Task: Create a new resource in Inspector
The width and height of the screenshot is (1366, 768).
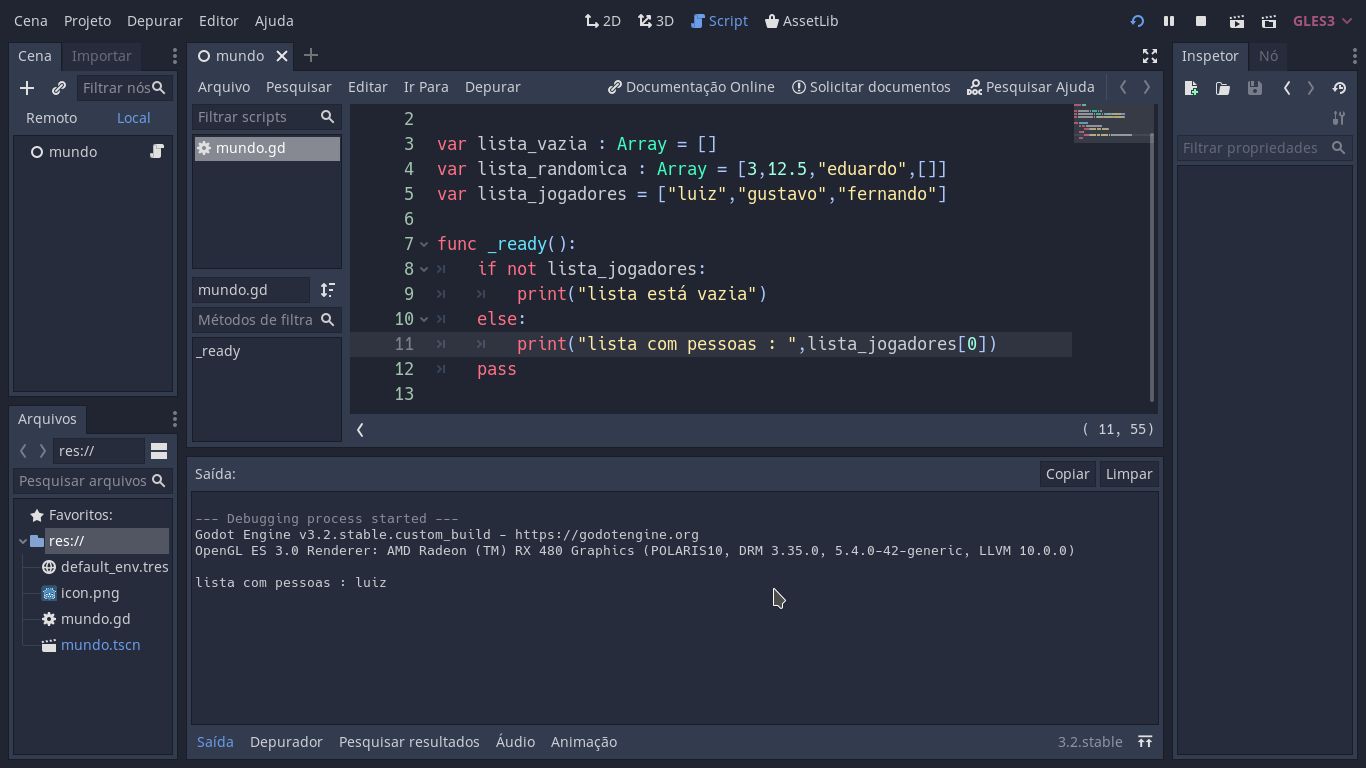Action: [1191, 88]
